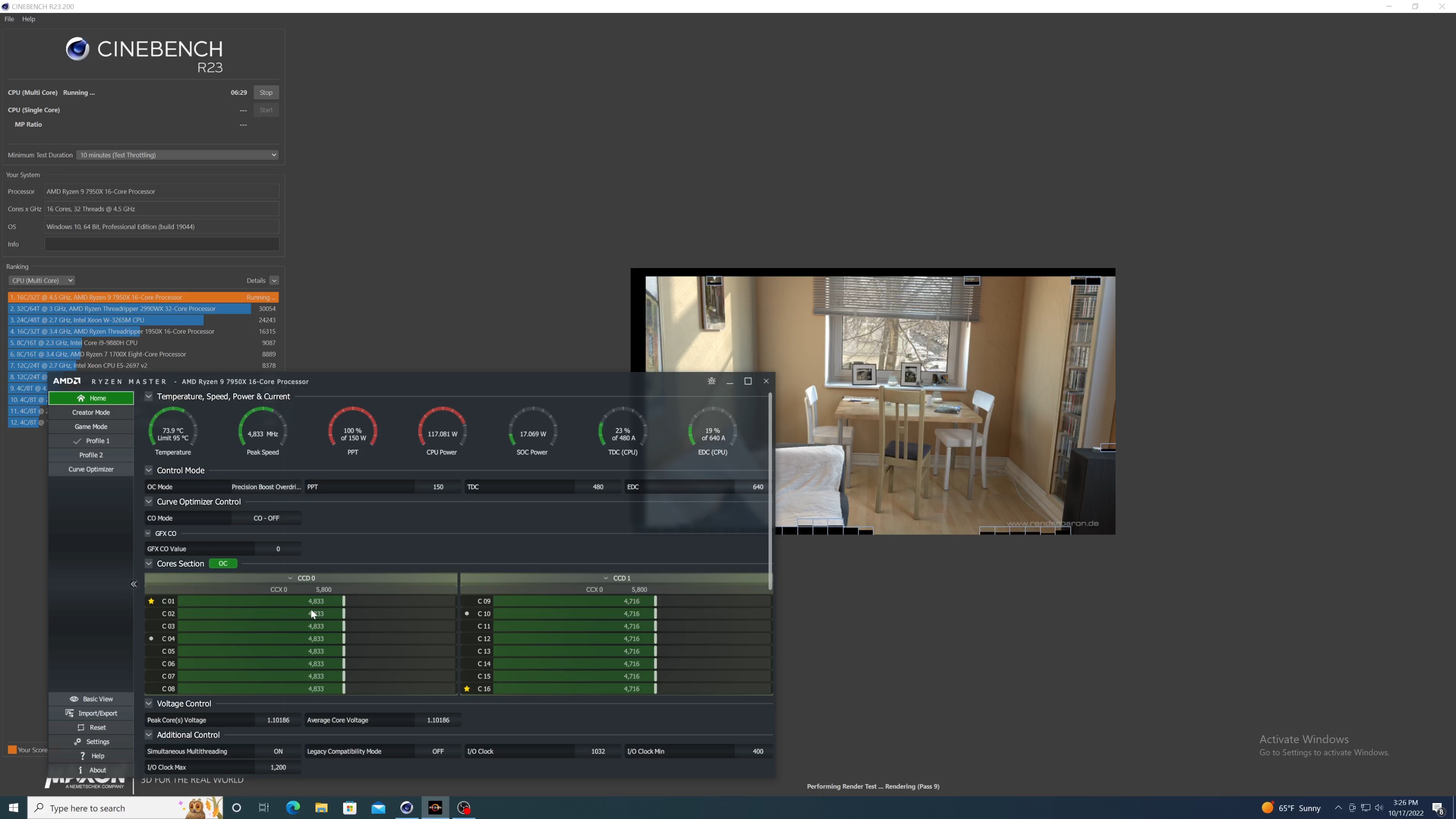This screenshot has width=1456, height=819.
Task: Open Cortana circle in taskbar
Action: click(237, 808)
